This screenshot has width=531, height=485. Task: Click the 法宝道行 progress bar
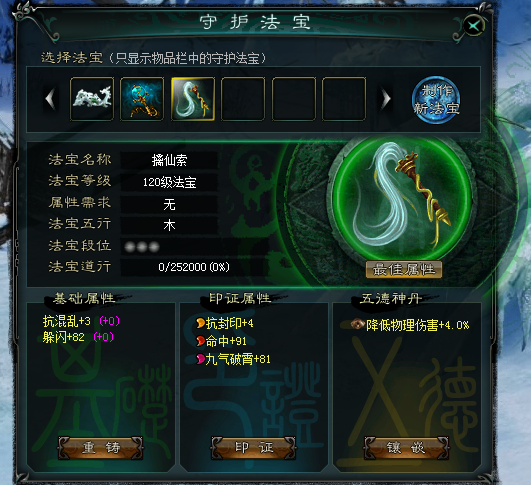194,267
